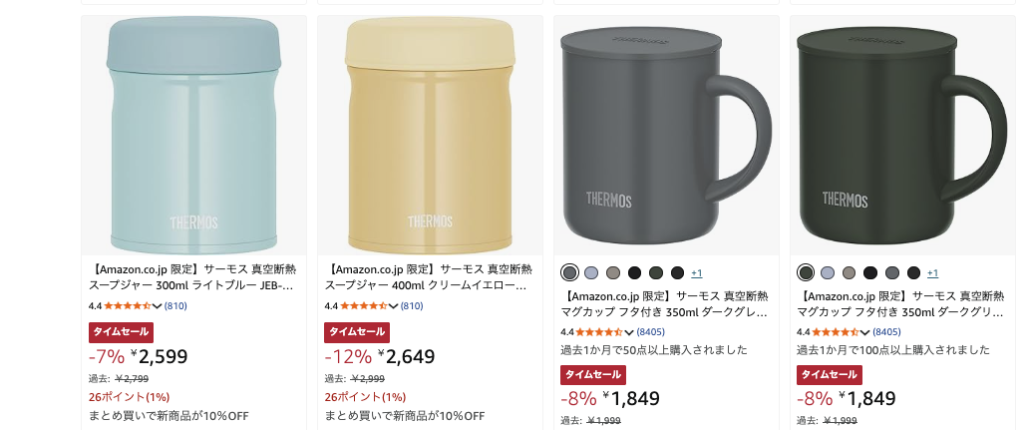
Task: Select light blue swatch under dark gray mug
Action: point(591,273)
